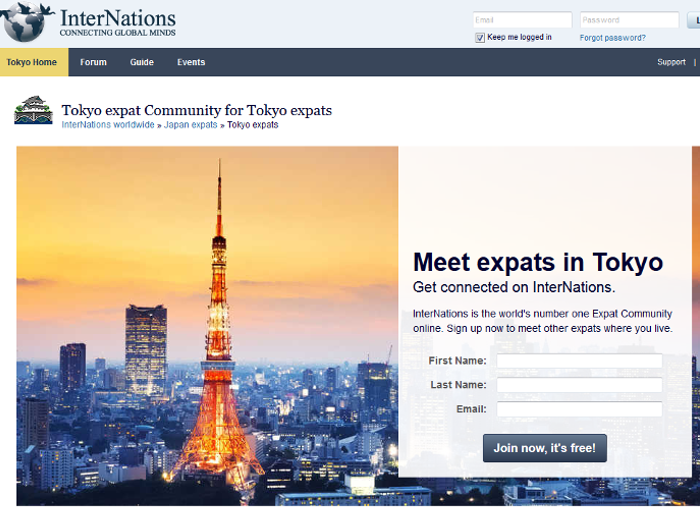The image size is (700, 525).
Task: Select the signup form Email field
Action: click(x=579, y=409)
